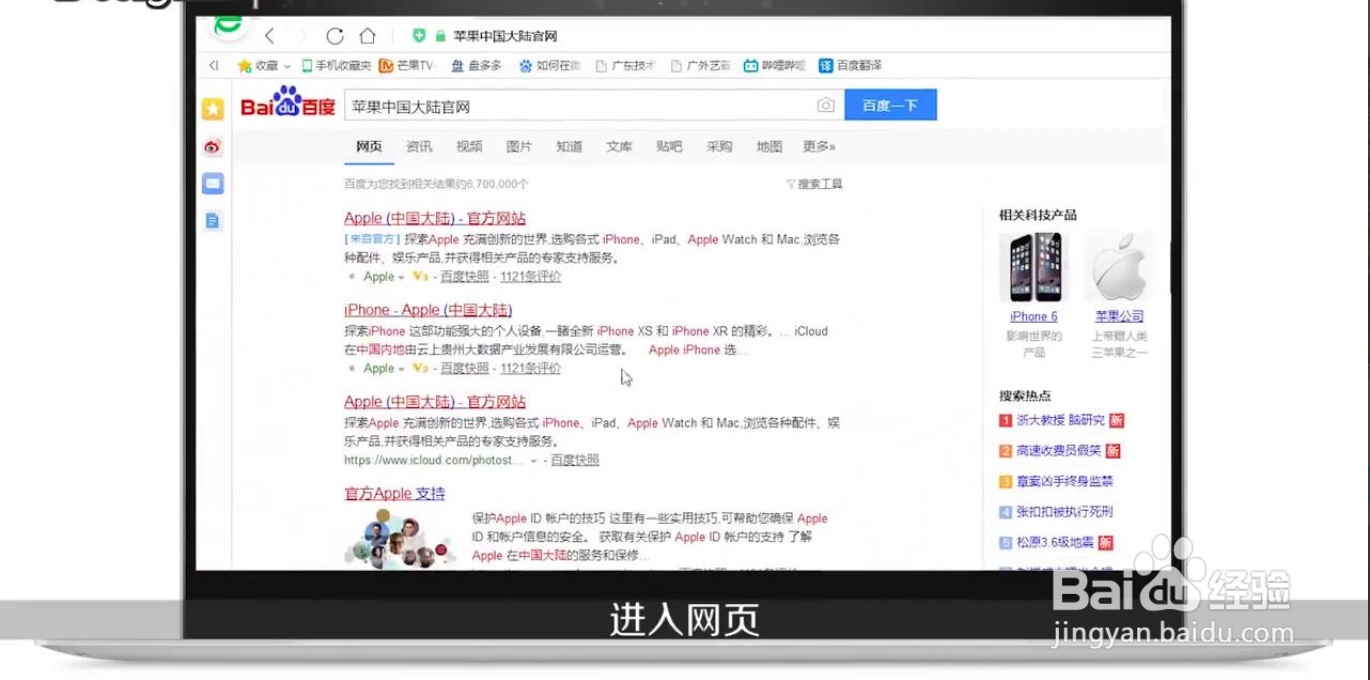
Task: Open first result Apple (中国大陆) - 官方网站
Action: (435, 218)
